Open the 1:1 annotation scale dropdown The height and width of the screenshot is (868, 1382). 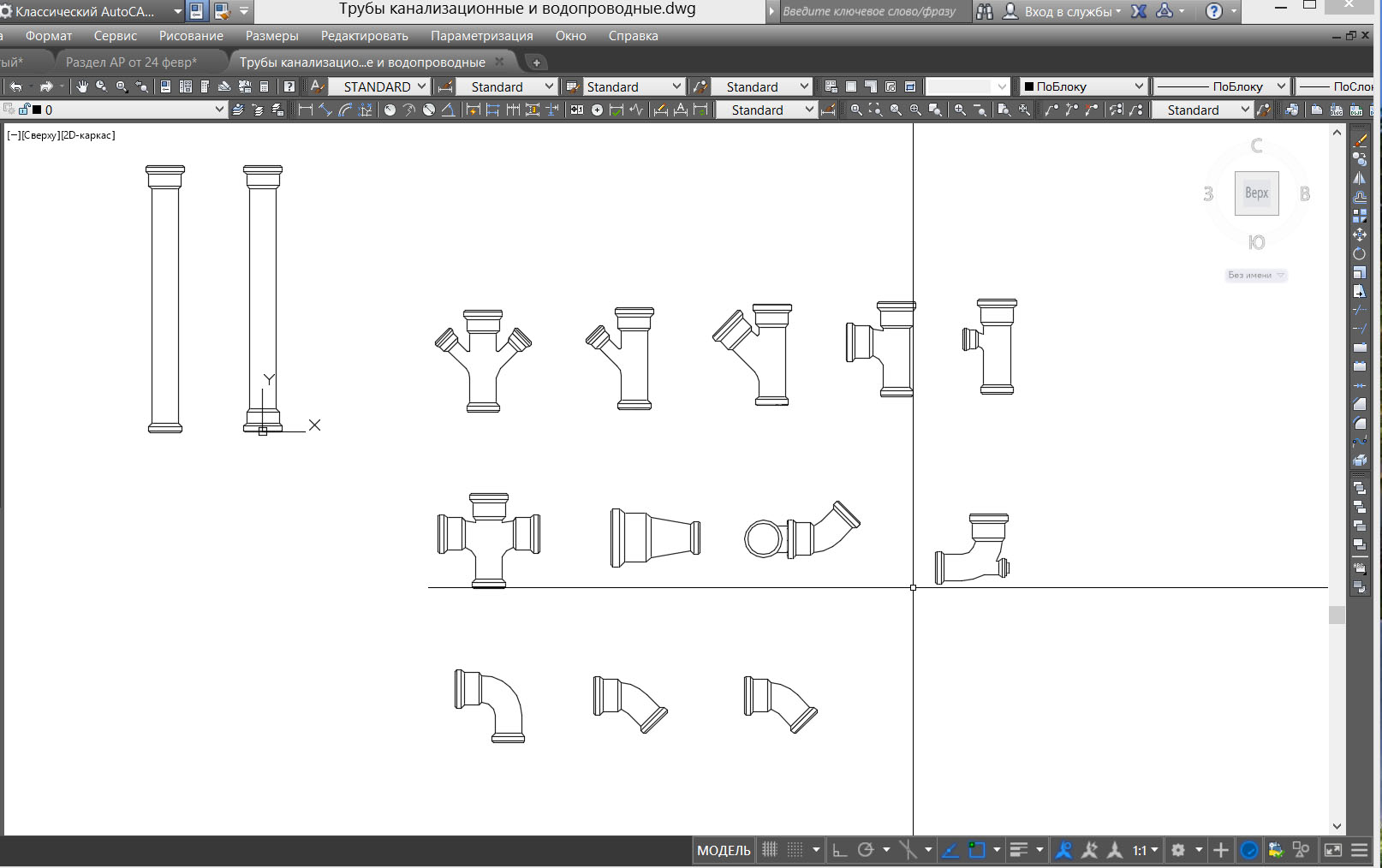coord(1146,850)
